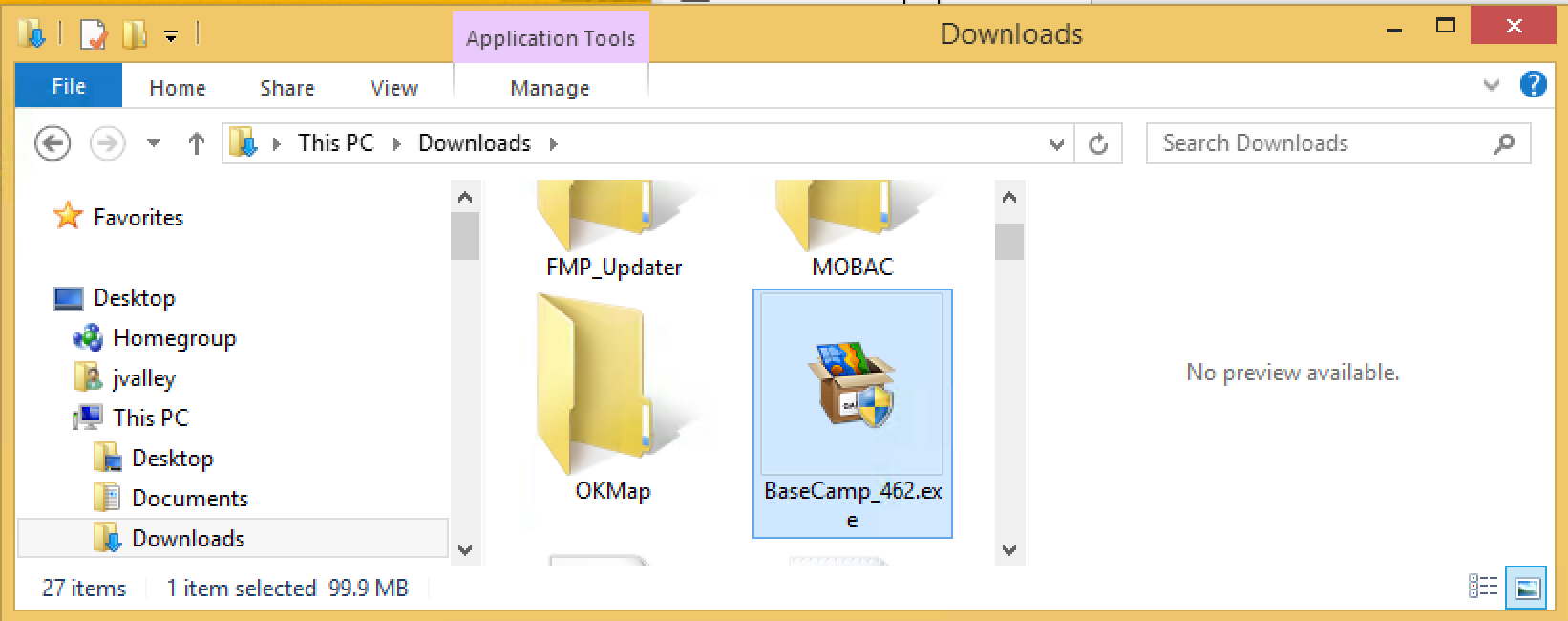The image size is (1568, 621).
Task: Click the file list scroll down arrow
Action: [1009, 549]
